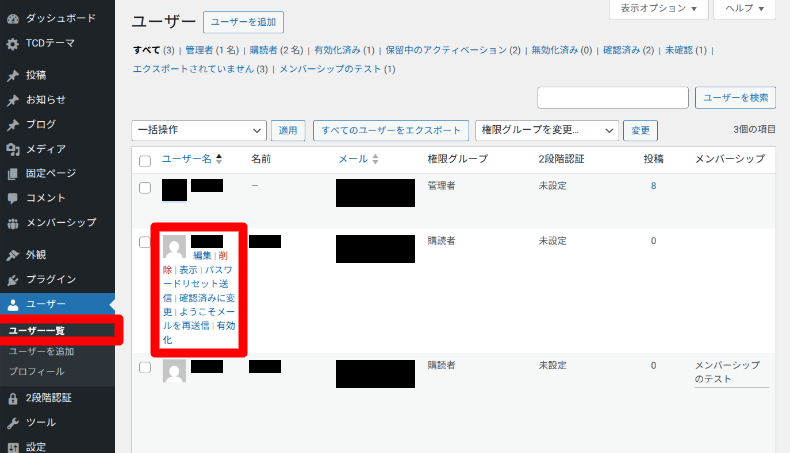The image size is (790, 453).
Task: Sort by メール using the arrow icon
Action: pyautogui.click(x=375, y=159)
